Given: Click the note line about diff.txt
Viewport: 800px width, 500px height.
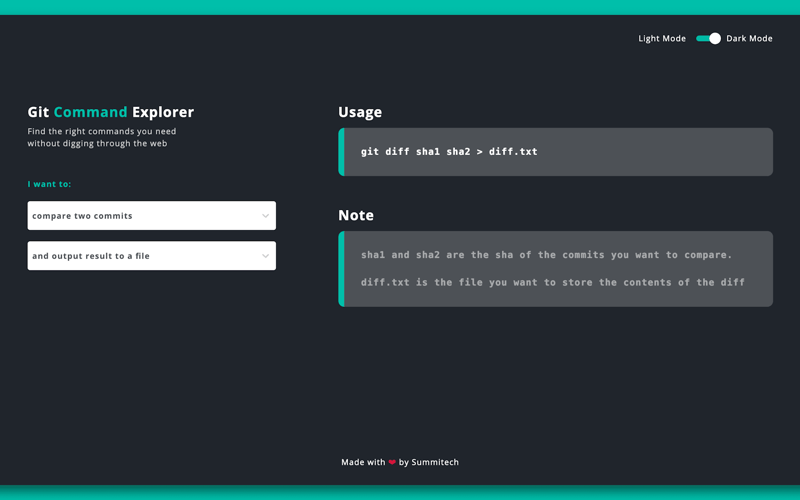Looking at the screenshot, I should pos(553,282).
